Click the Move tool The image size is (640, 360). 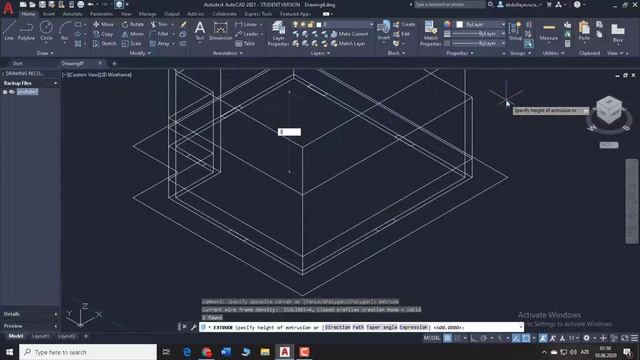click(x=103, y=24)
